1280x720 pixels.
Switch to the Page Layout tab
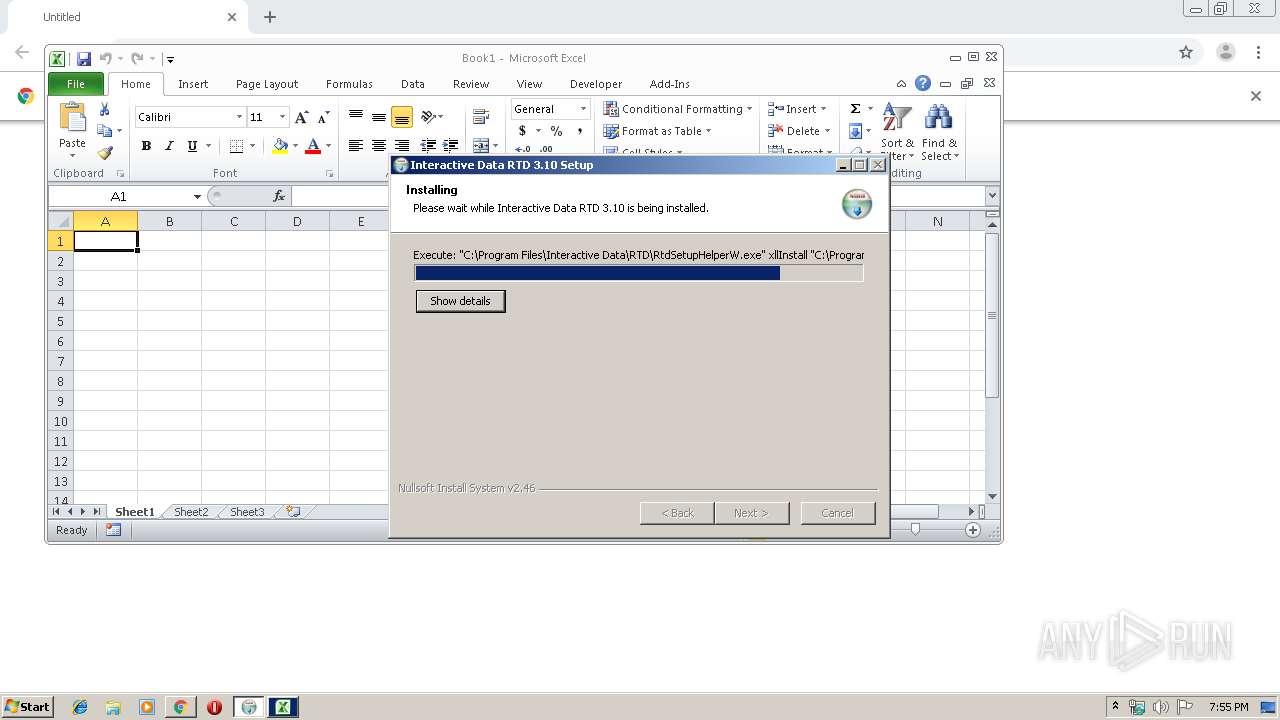pos(267,84)
